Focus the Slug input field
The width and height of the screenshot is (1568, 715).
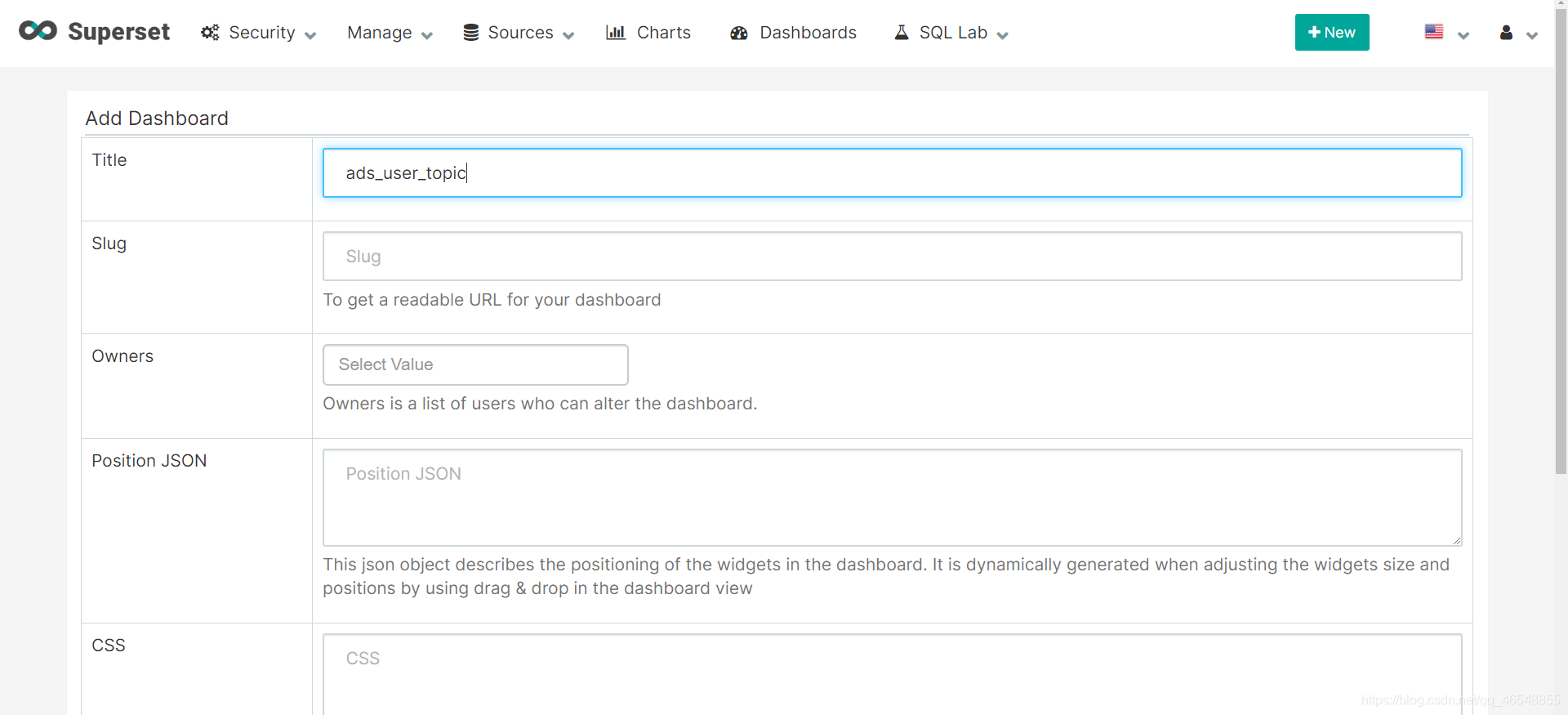click(893, 257)
